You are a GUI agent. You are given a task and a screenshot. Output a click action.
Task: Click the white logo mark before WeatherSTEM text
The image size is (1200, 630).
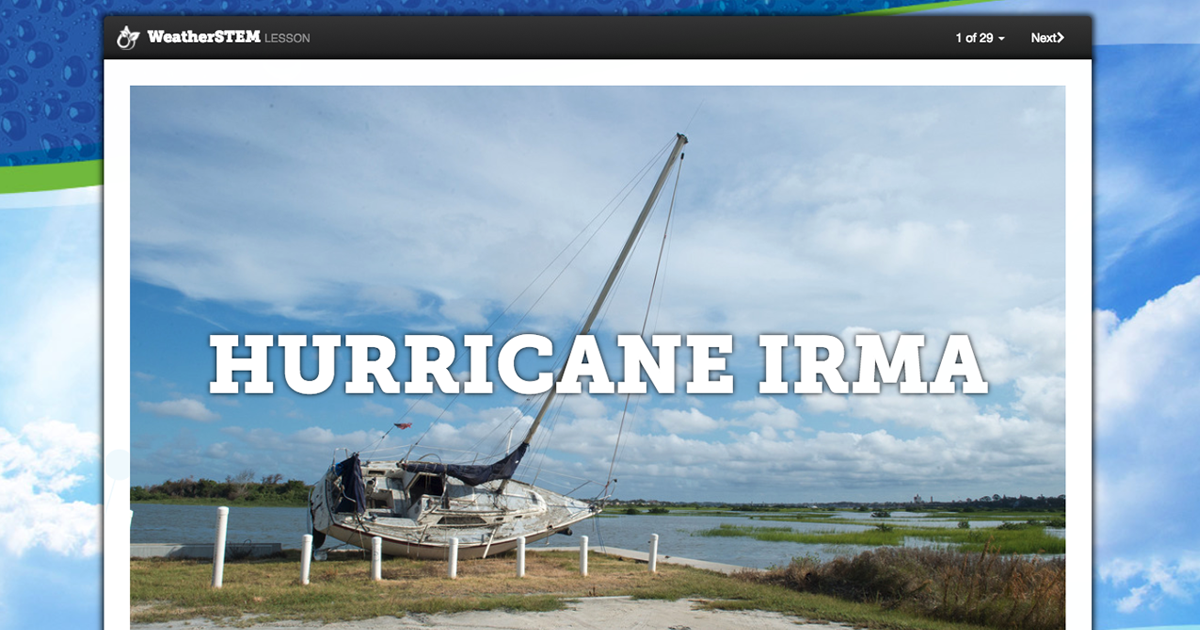point(128,36)
